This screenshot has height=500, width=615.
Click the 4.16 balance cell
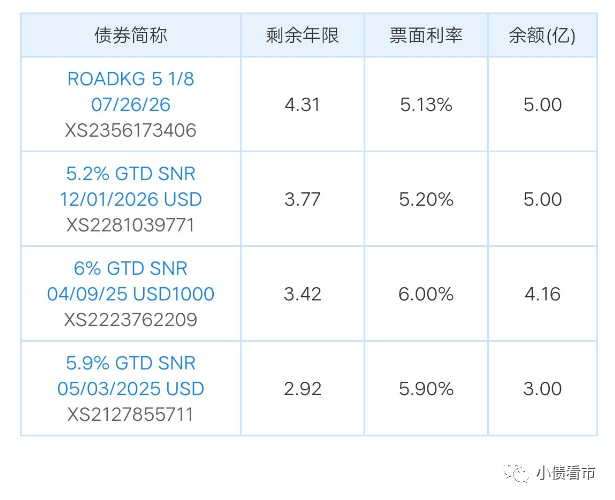point(542,294)
